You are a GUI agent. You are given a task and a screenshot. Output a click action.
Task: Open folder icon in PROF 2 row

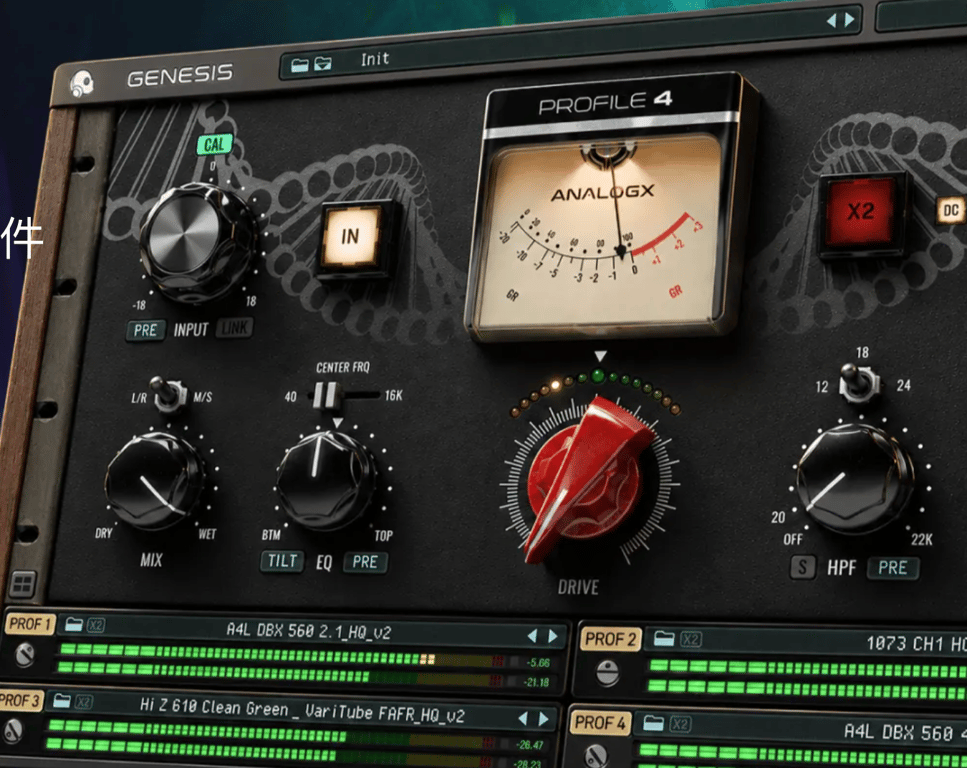[x=664, y=638]
